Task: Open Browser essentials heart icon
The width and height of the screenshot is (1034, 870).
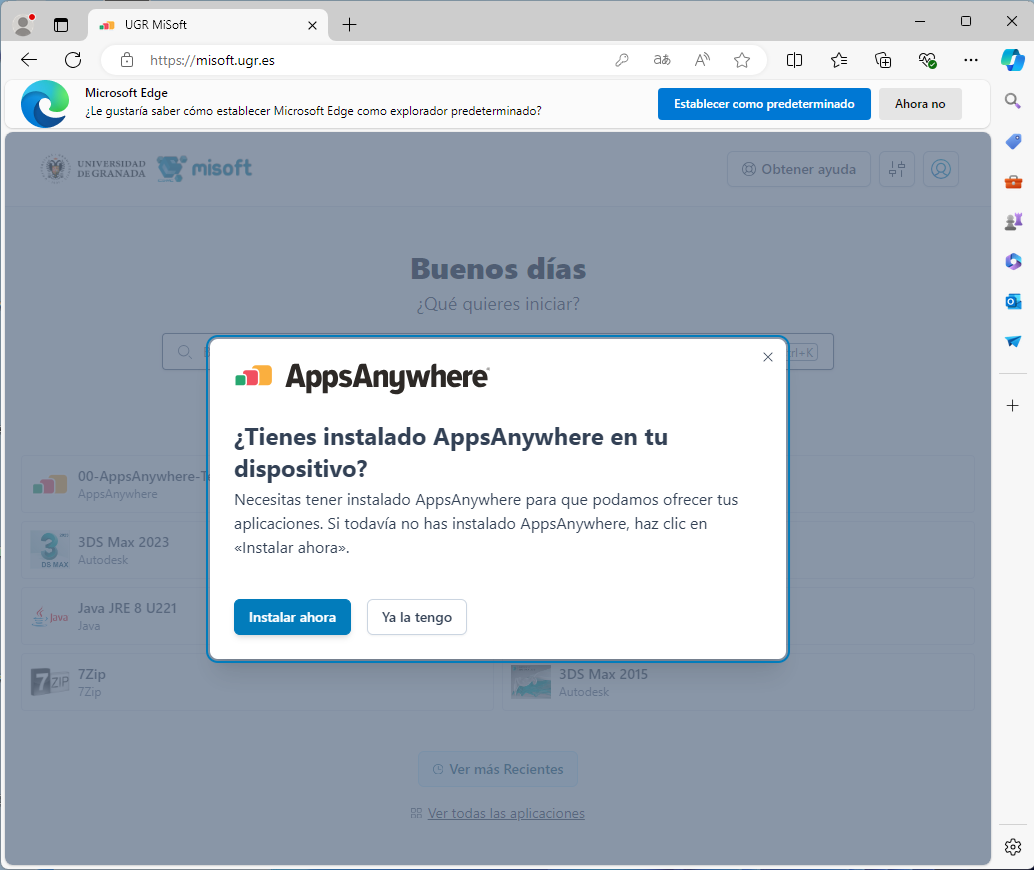Action: point(927,60)
